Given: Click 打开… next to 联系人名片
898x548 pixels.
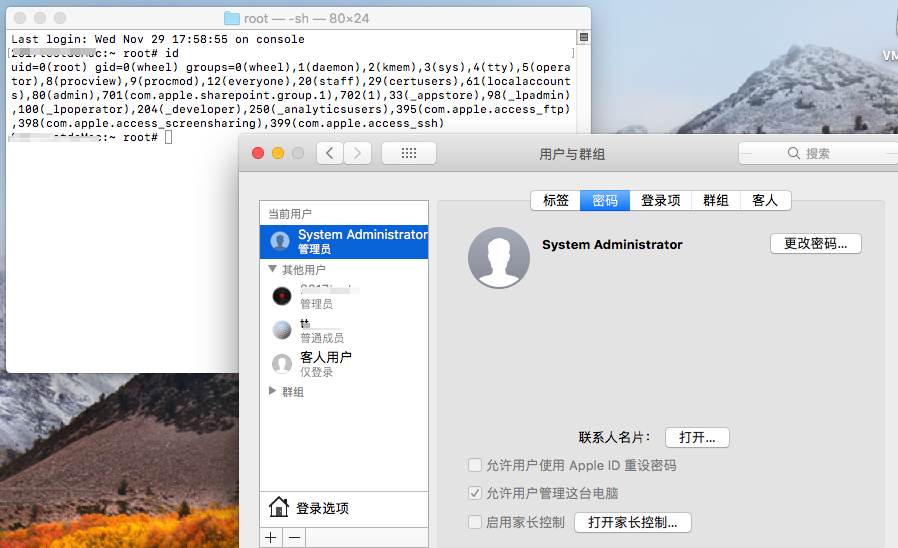Looking at the screenshot, I should click(x=697, y=437).
